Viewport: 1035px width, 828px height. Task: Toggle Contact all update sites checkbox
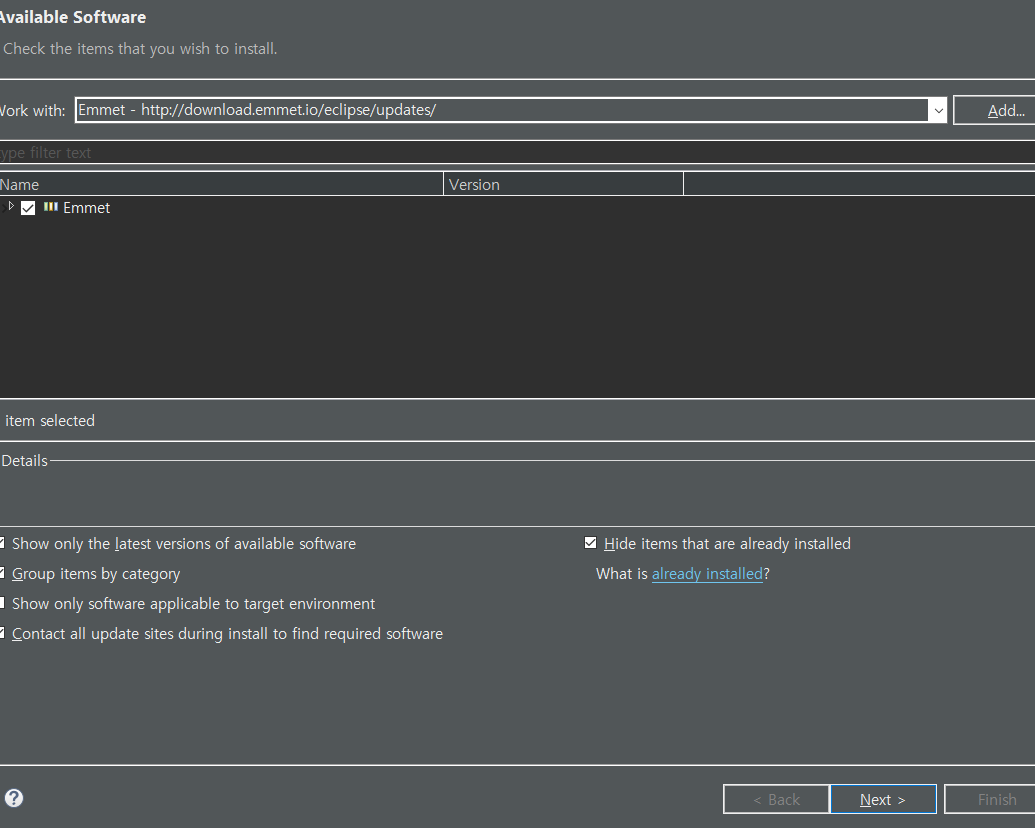[2, 633]
